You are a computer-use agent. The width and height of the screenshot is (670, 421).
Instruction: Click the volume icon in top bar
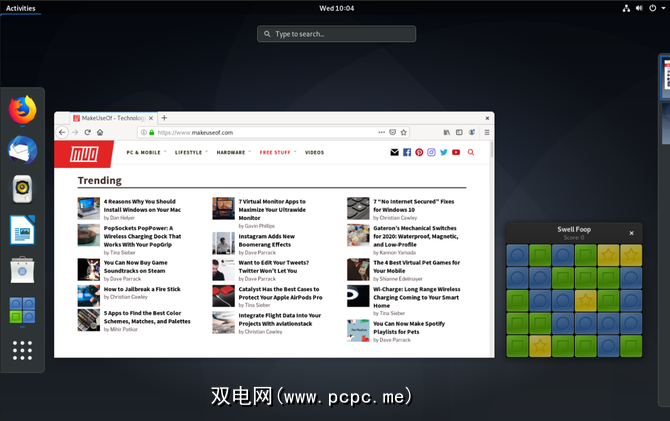(639, 8)
